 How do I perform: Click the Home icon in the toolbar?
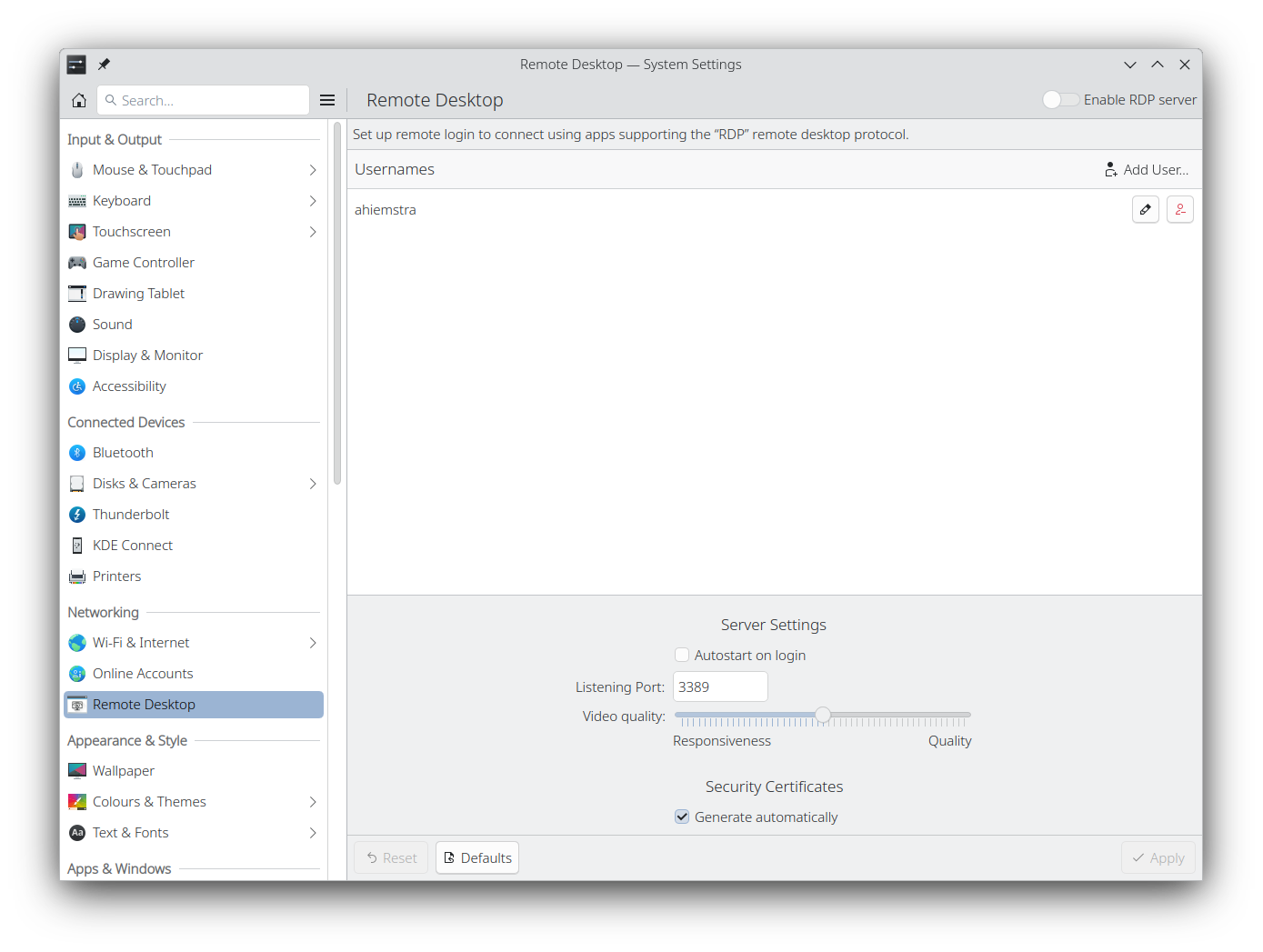click(x=79, y=100)
